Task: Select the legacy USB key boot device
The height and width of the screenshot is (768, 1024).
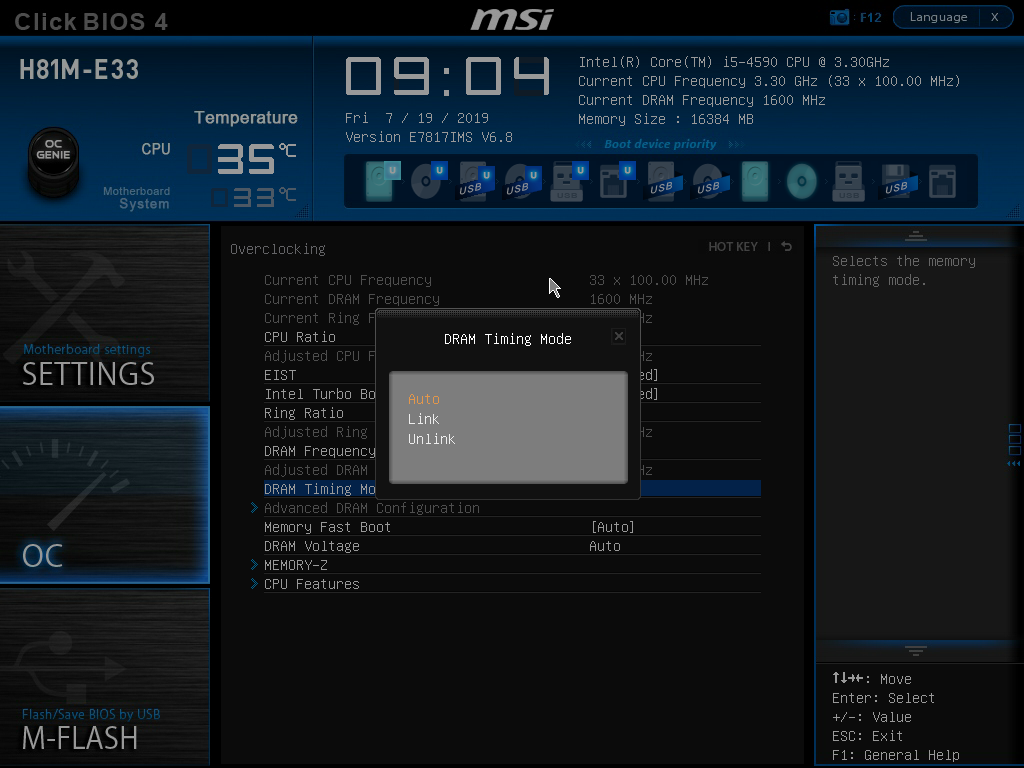Action: (848, 181)
